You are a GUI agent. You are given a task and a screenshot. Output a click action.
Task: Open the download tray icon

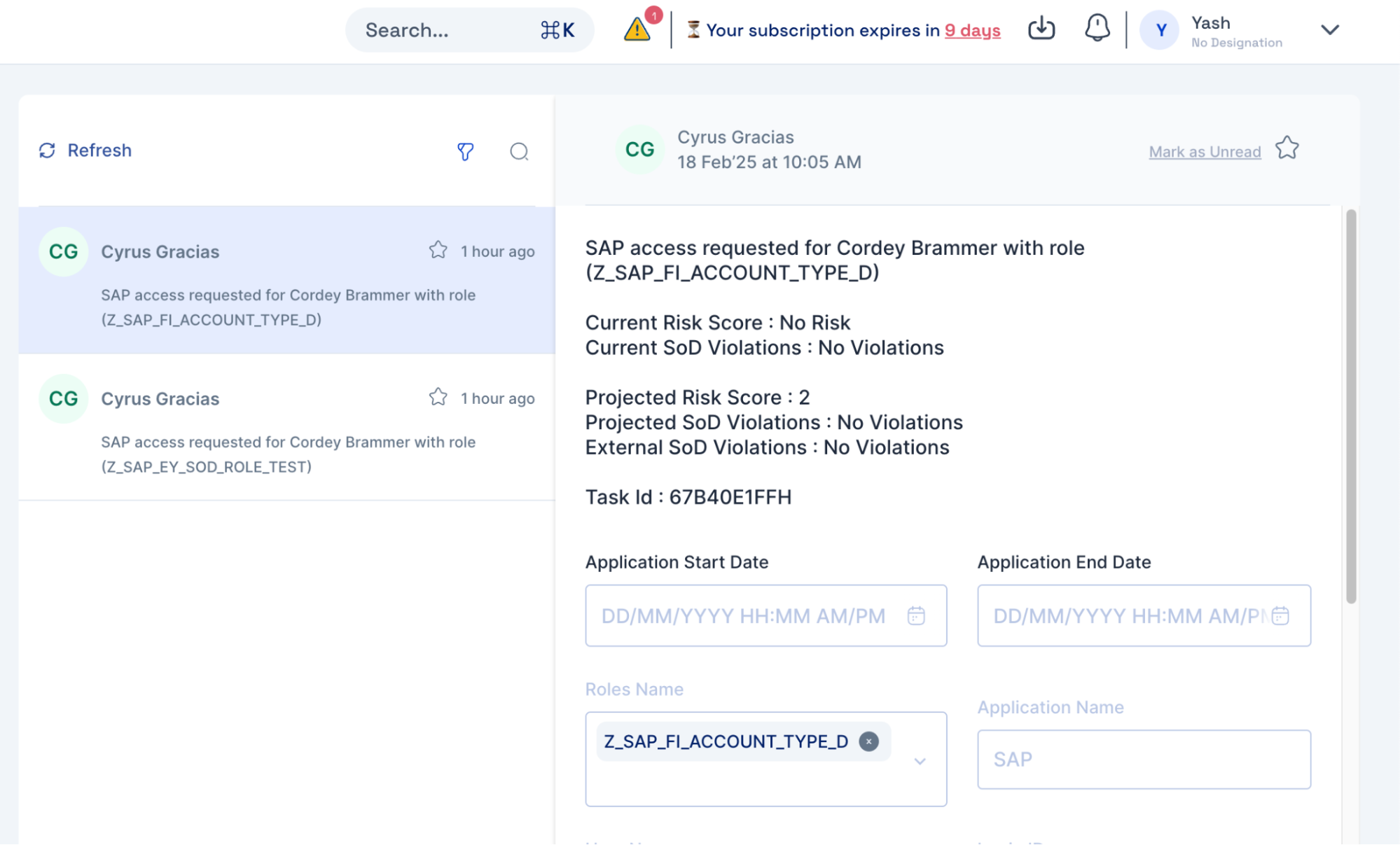tap(1041, 29)
